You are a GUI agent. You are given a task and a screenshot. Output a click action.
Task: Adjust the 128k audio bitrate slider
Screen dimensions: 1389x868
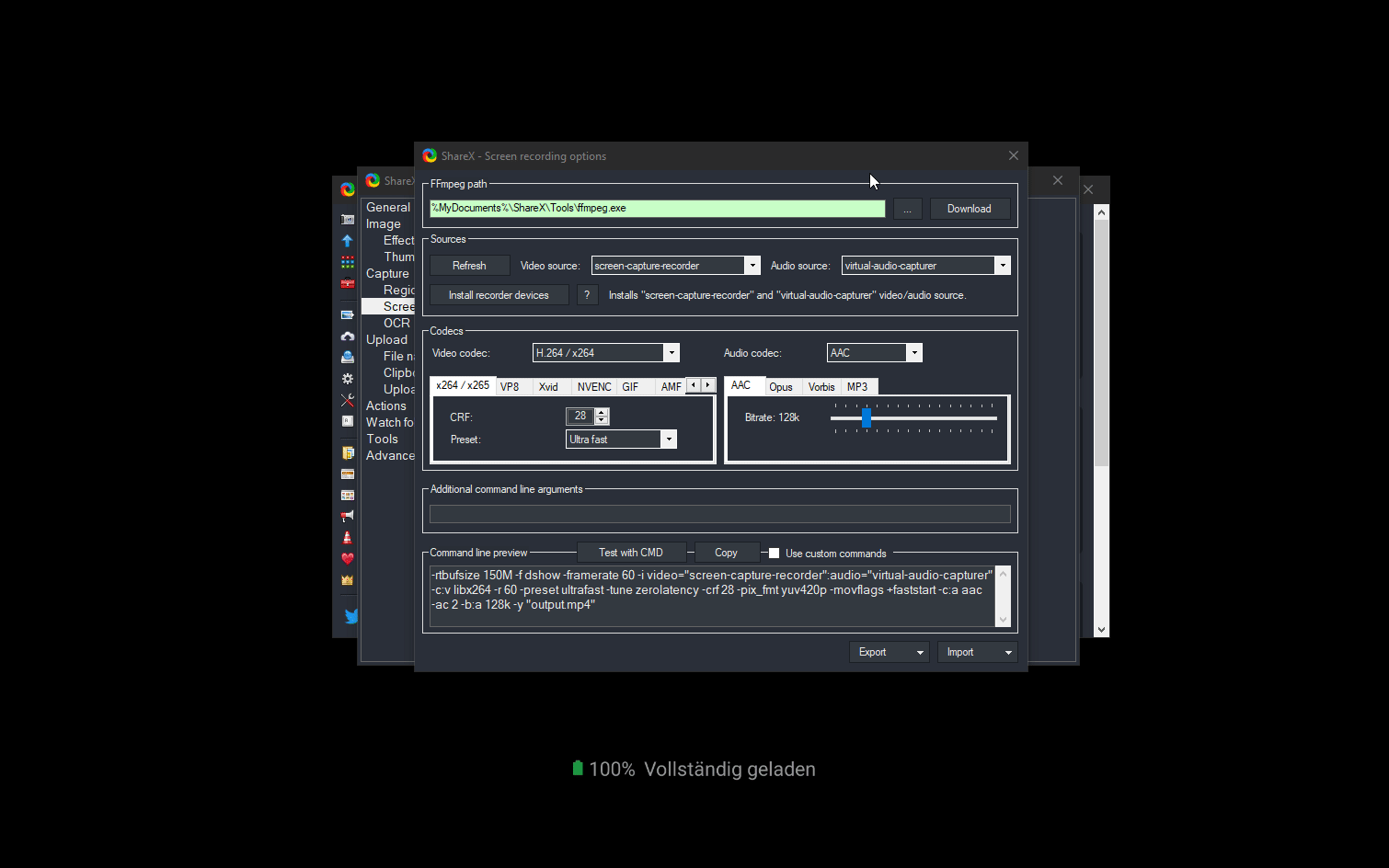tap(867, 418)
